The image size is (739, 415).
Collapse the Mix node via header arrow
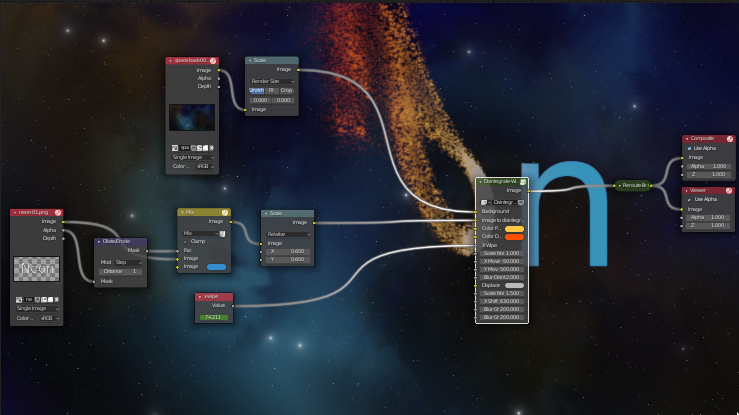tap(182, 212)
